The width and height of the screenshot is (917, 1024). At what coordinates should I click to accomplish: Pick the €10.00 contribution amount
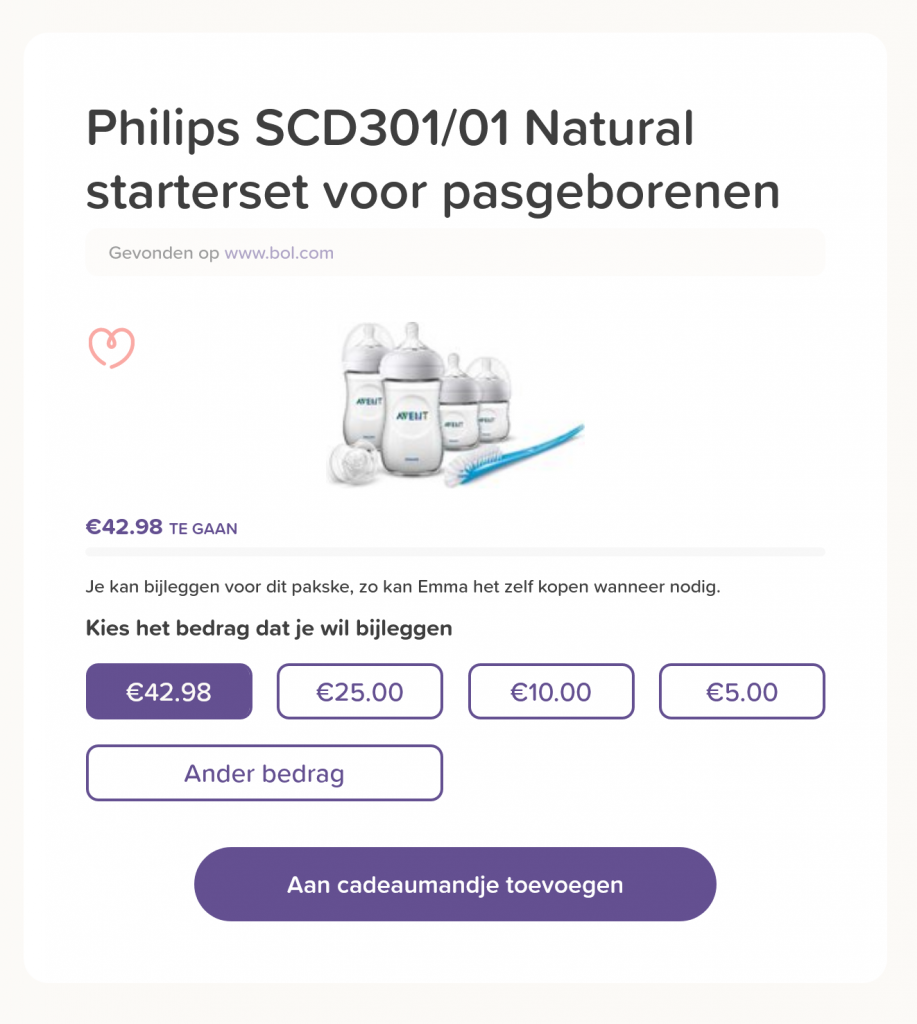tap(551, 692)
